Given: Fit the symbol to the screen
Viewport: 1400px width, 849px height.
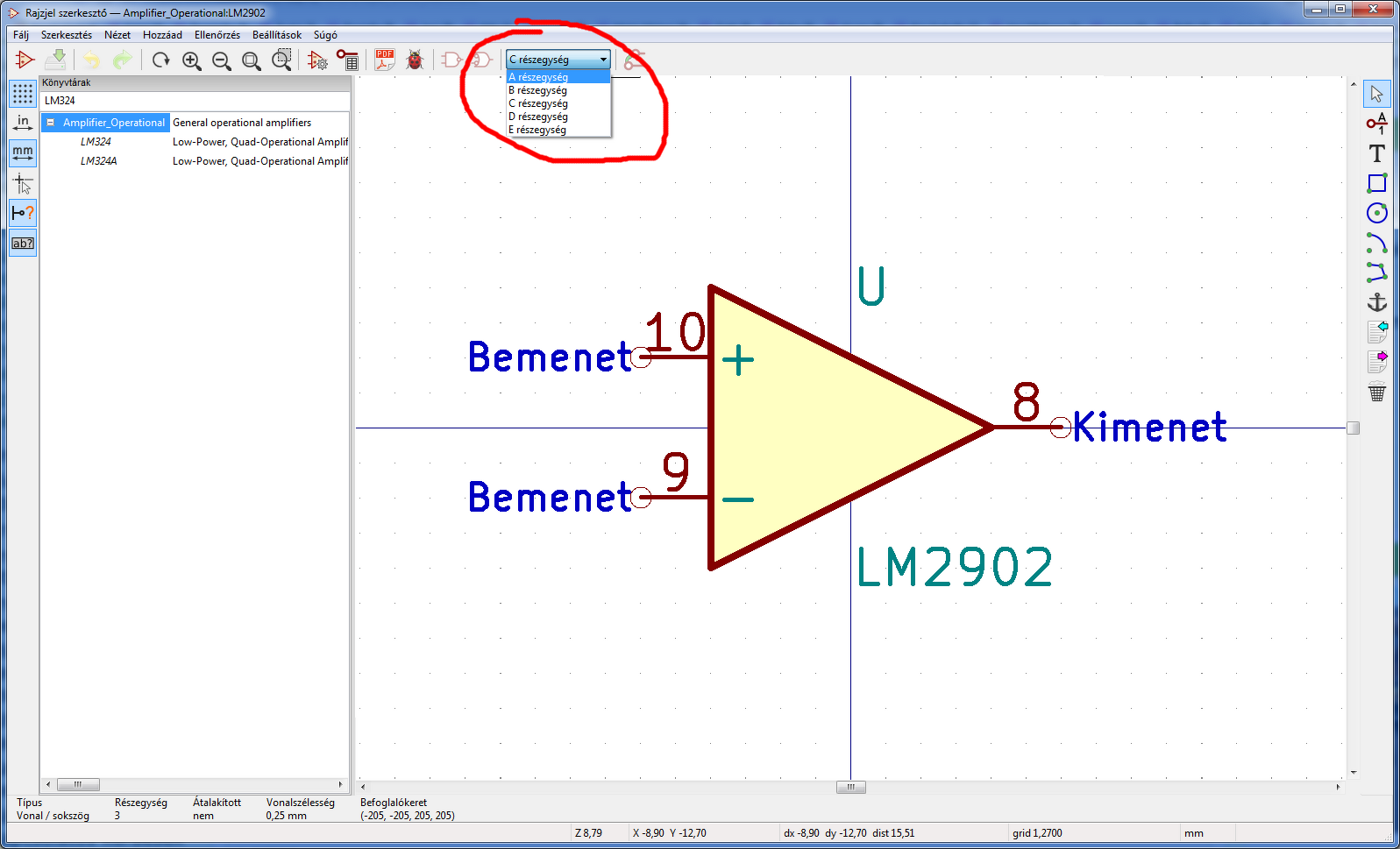Looking at the screenshot, I should [x=252, y=60].
